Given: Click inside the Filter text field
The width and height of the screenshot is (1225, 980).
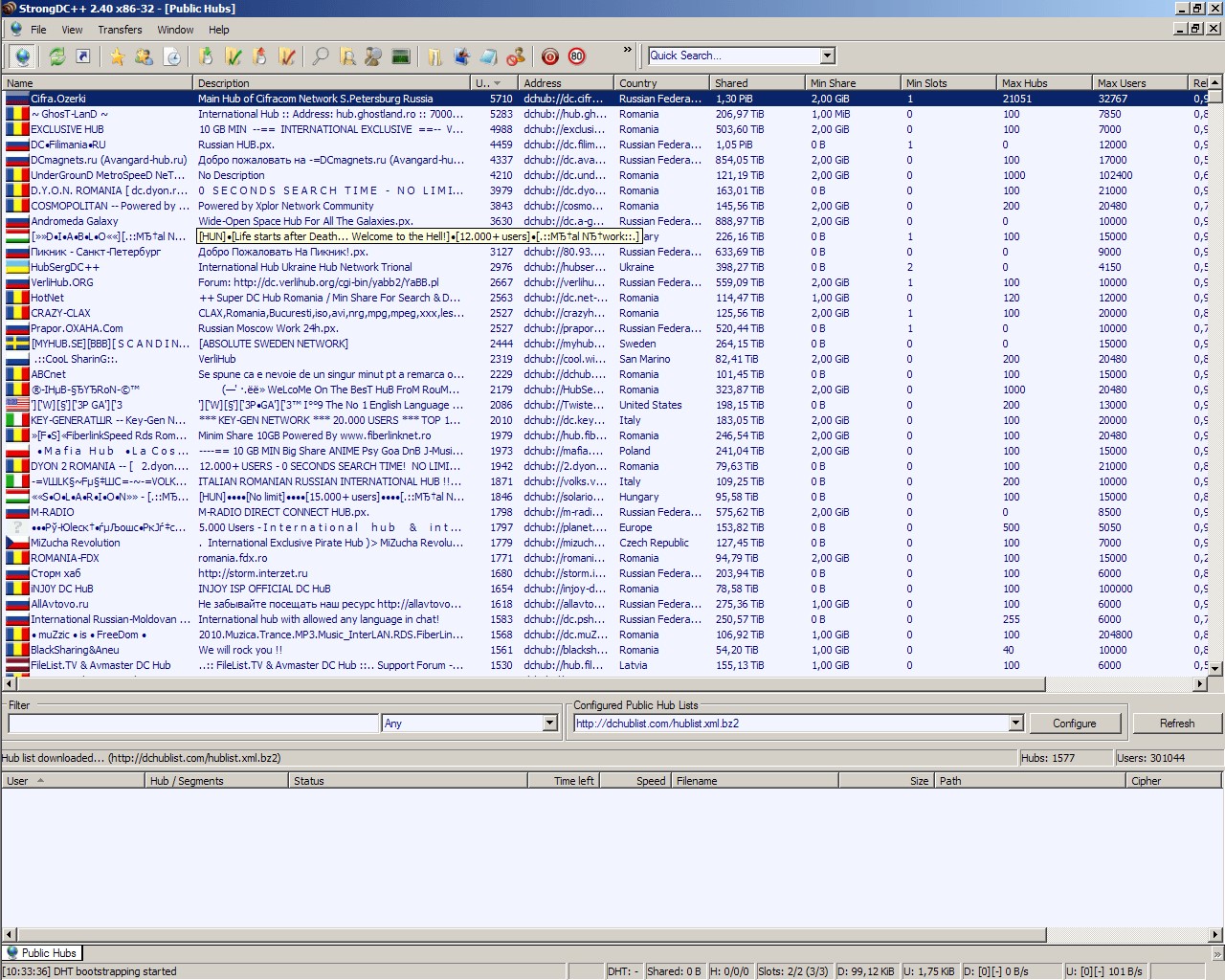Looking at the screenshot, I should pos(192,724).
